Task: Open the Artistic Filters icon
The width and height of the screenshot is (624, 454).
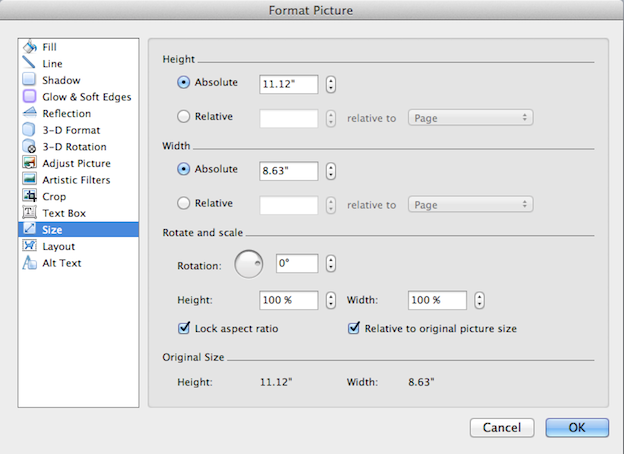Action: 30,180
